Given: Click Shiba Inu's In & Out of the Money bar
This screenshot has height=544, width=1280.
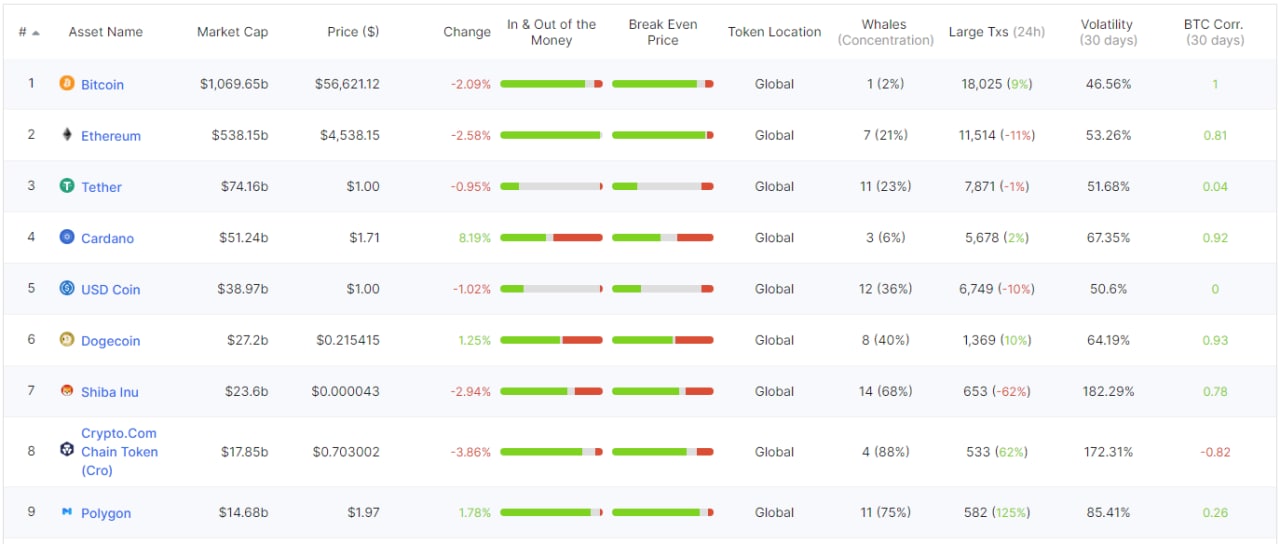Looking at the screenshot, I should (551, 391).
